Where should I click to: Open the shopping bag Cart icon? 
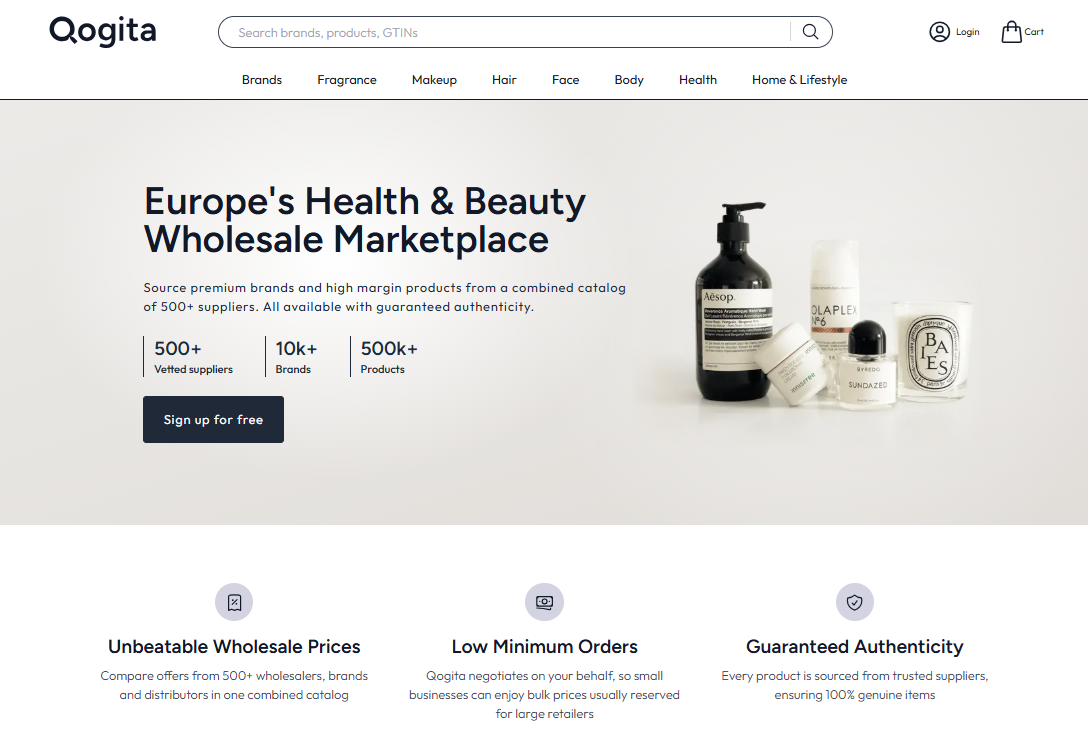coord(1011,32)
